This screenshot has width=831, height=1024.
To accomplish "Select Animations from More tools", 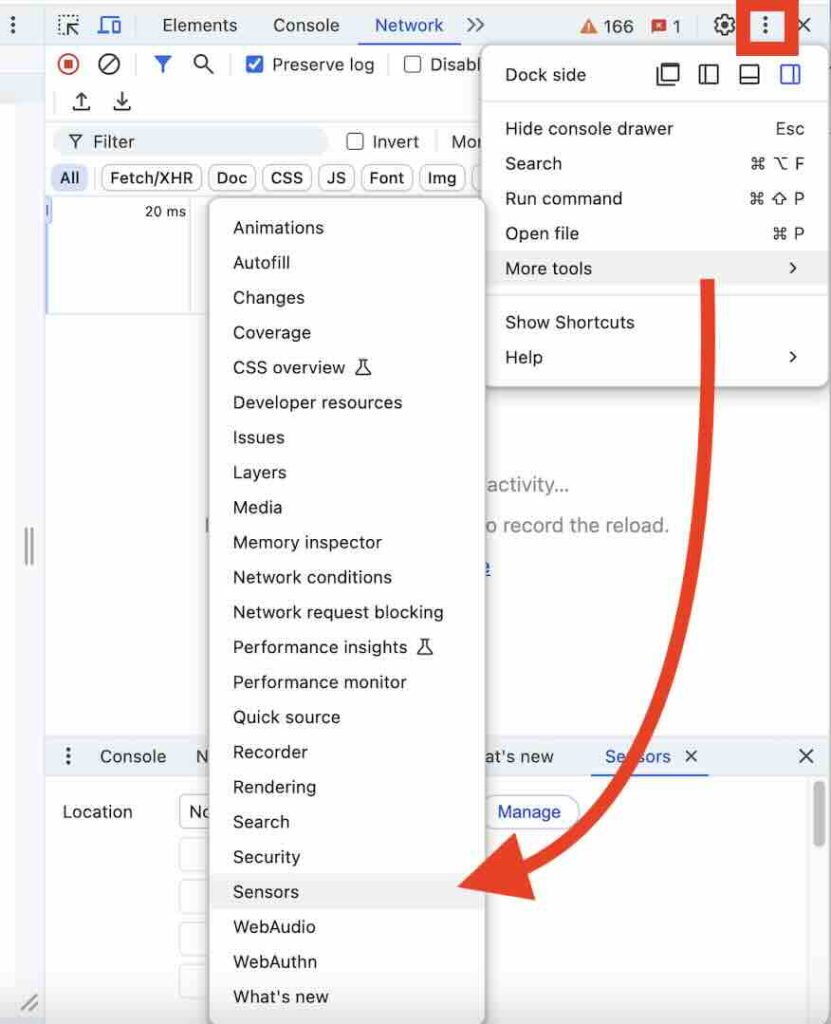I will [347, 227].
